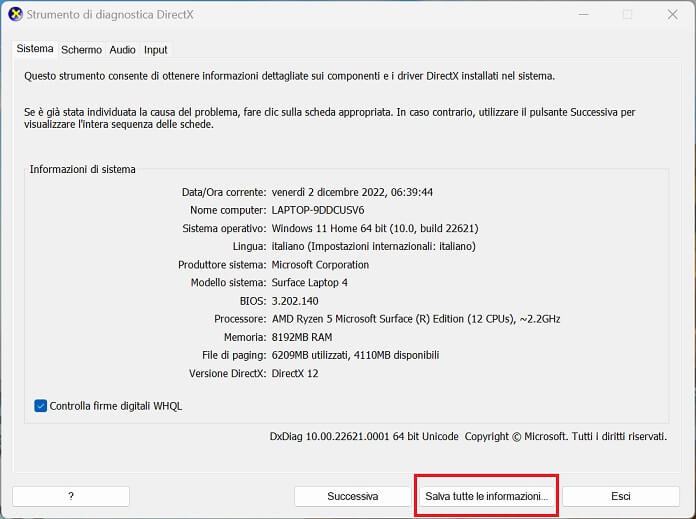Close the DirectX diagnostic window
This screenshot has height=519, width=696.
click(672, 15)
